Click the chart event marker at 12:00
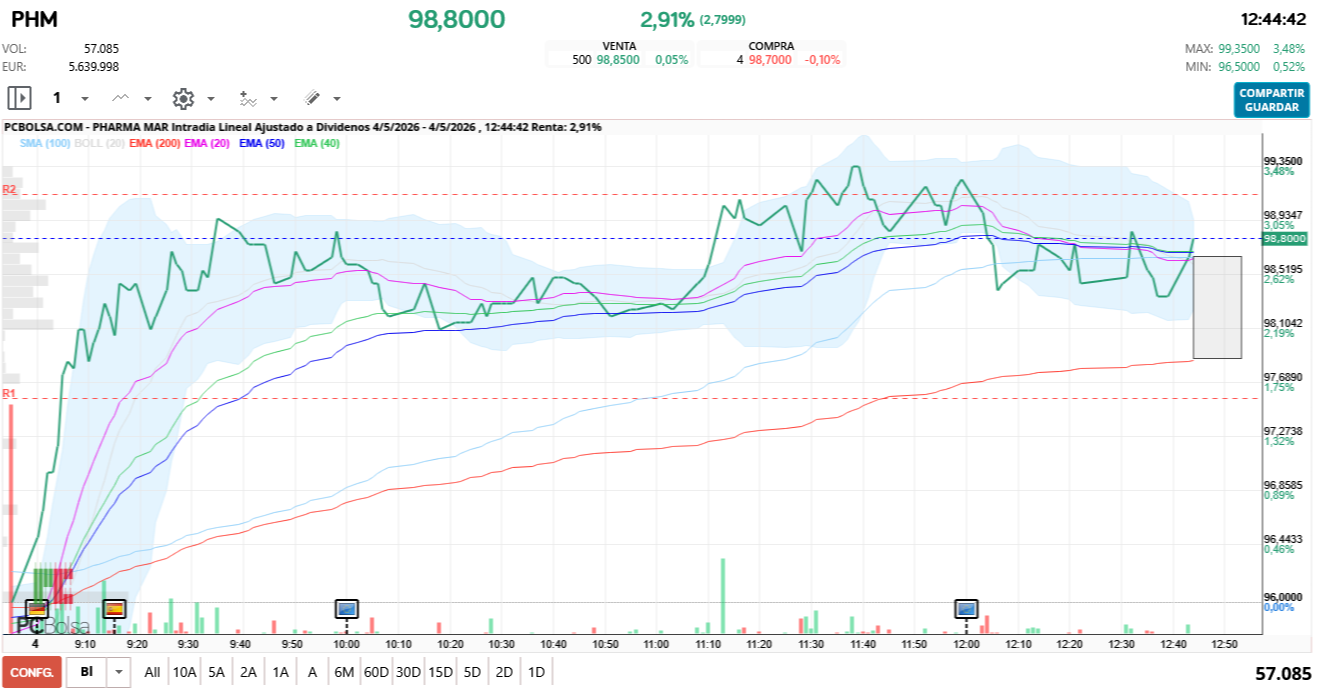This screenshot has width=1325, height=693. 966,607
